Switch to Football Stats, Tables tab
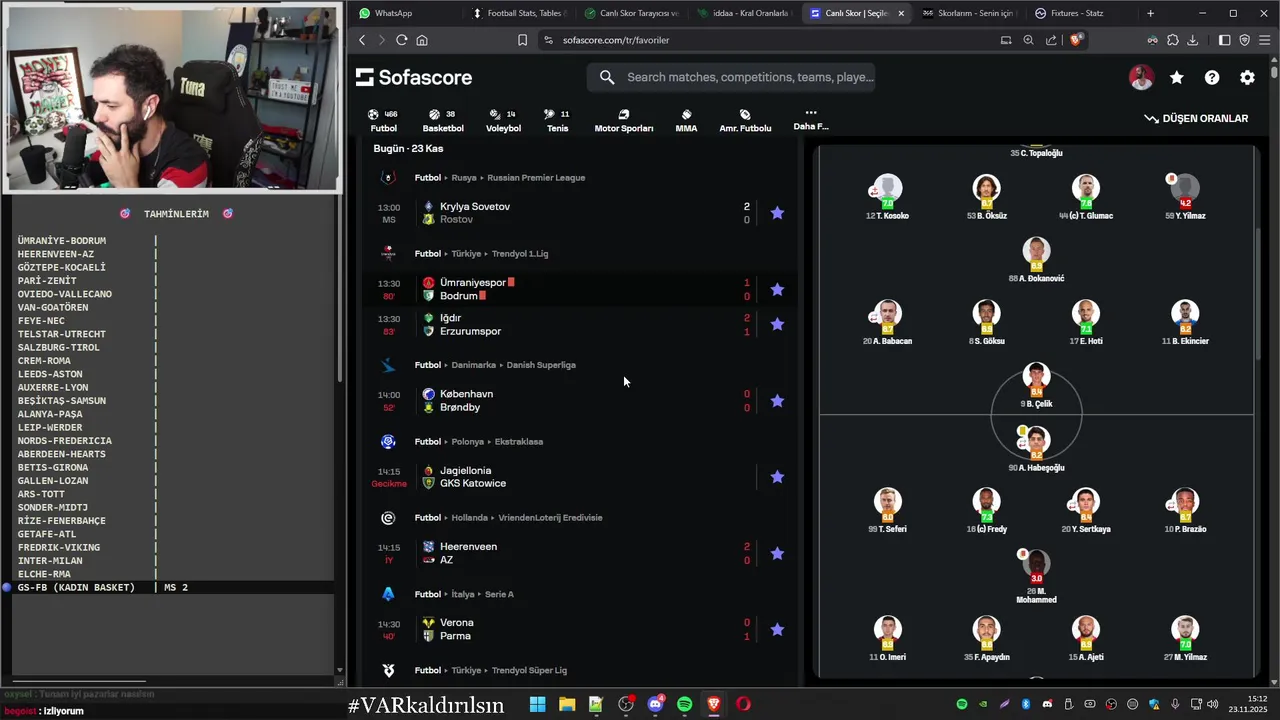 click(x=517, y=13)
